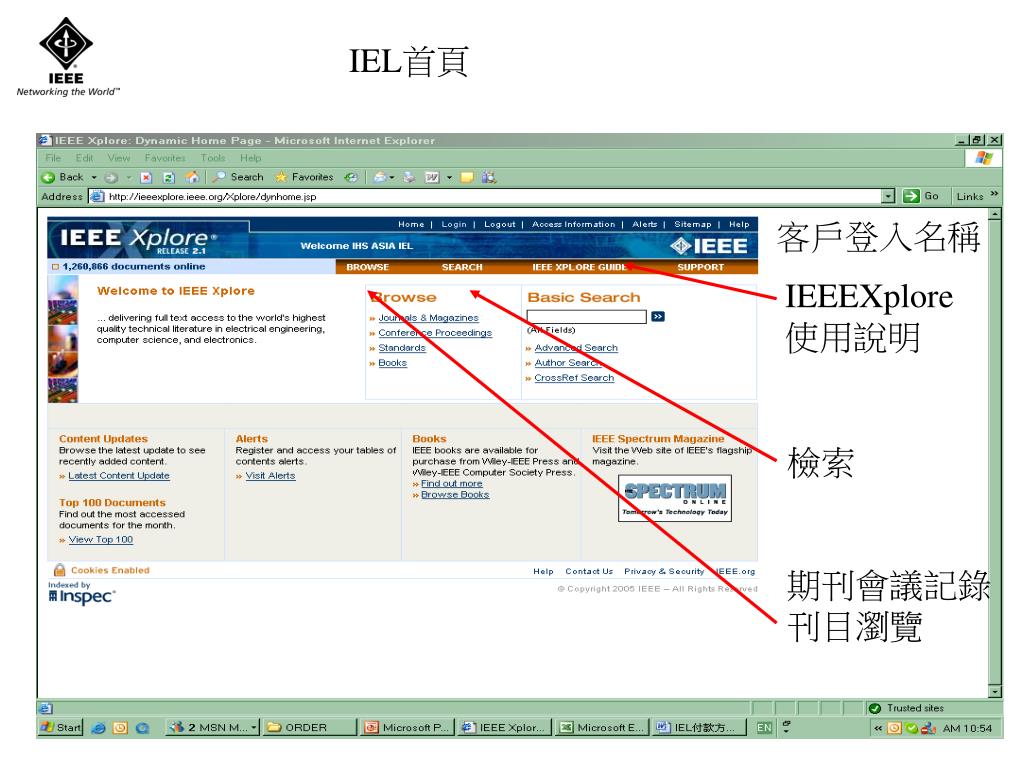Expand the Links toolbar chevron

pos(994,194)
